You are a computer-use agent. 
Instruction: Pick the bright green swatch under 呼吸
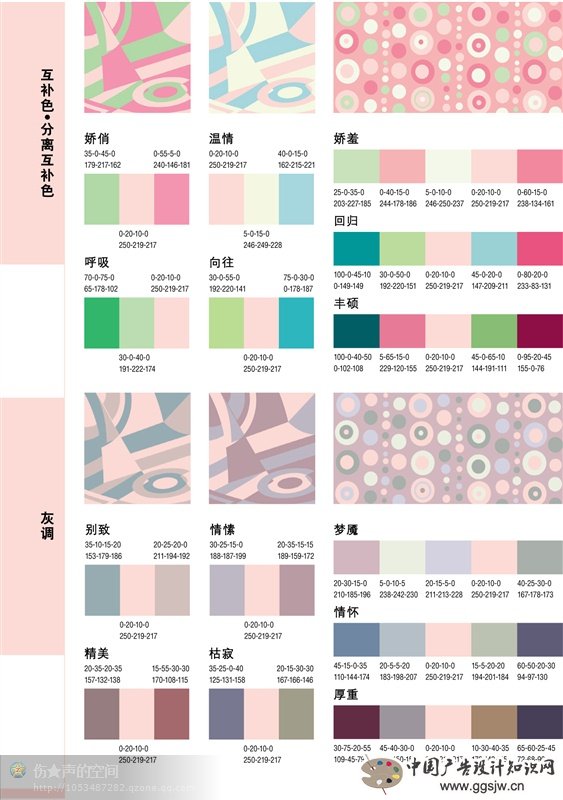click(x=102, y=323)
